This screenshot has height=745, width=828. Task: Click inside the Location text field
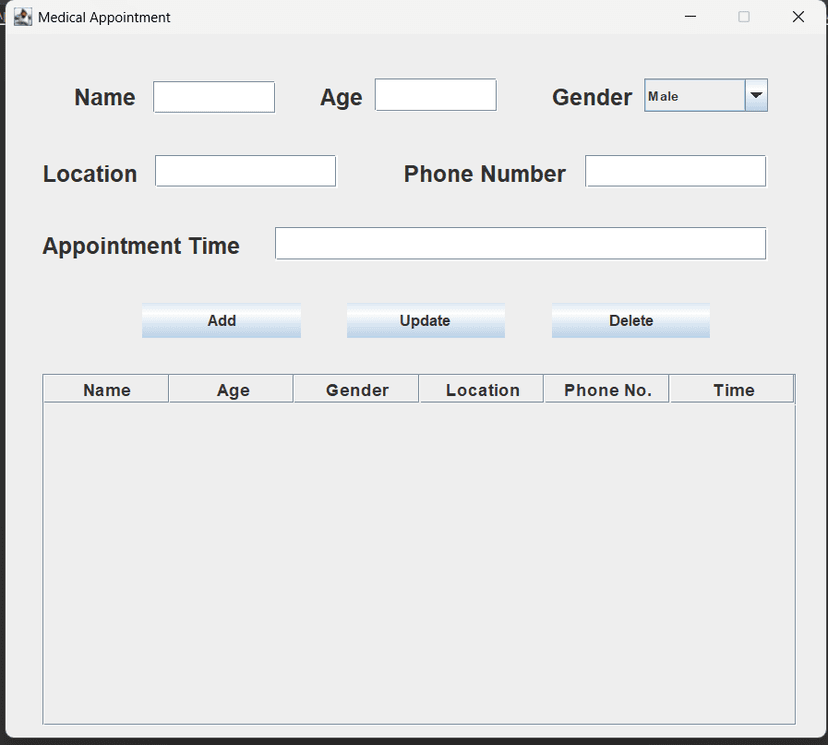[245, 170]
